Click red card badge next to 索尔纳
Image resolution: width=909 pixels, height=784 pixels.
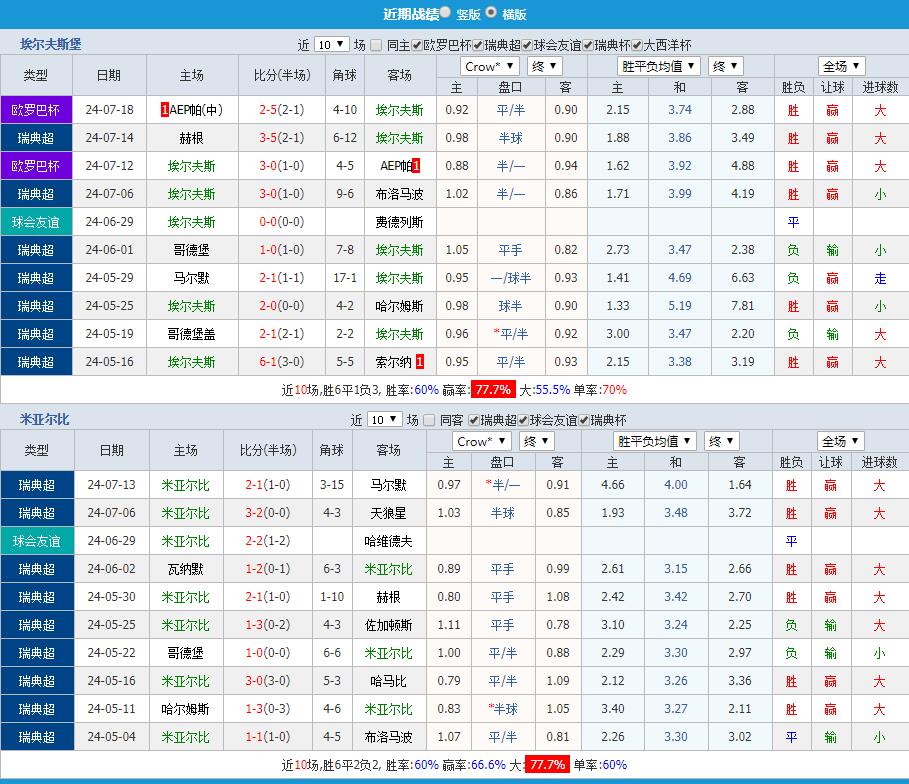coord(420,362)
